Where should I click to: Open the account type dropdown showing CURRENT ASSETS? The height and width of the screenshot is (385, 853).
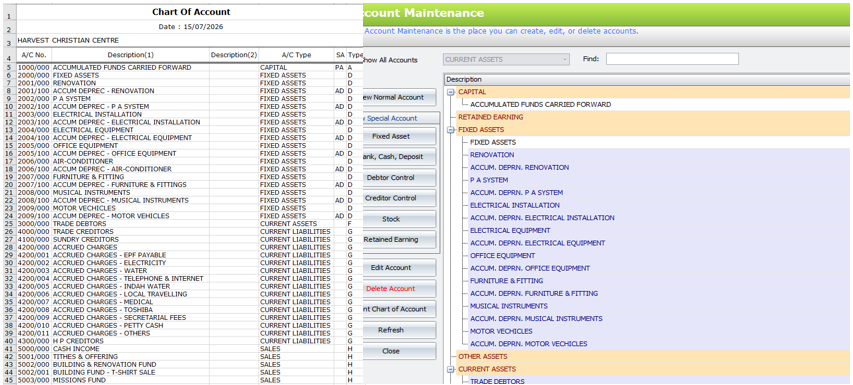click(x=506, y=59)
